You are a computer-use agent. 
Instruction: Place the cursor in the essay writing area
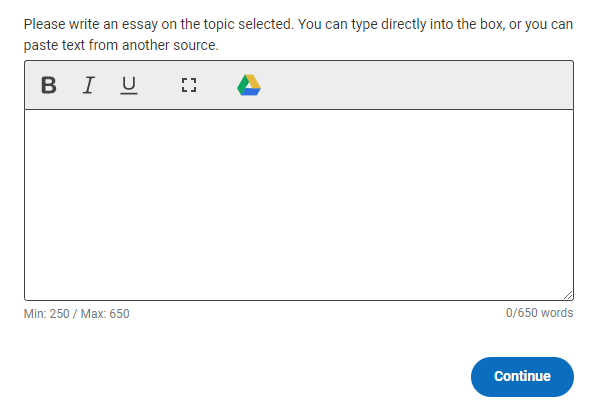coord(299,205)
